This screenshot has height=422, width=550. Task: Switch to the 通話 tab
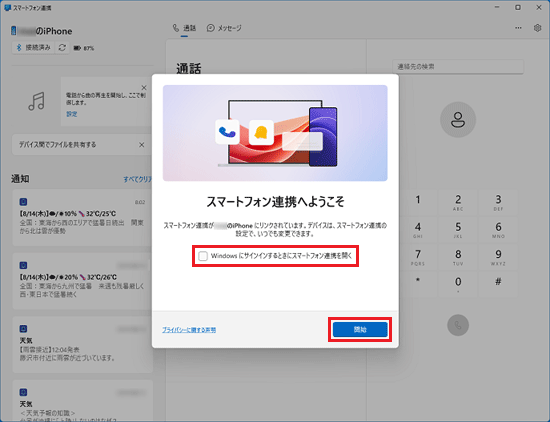(185, 28)
